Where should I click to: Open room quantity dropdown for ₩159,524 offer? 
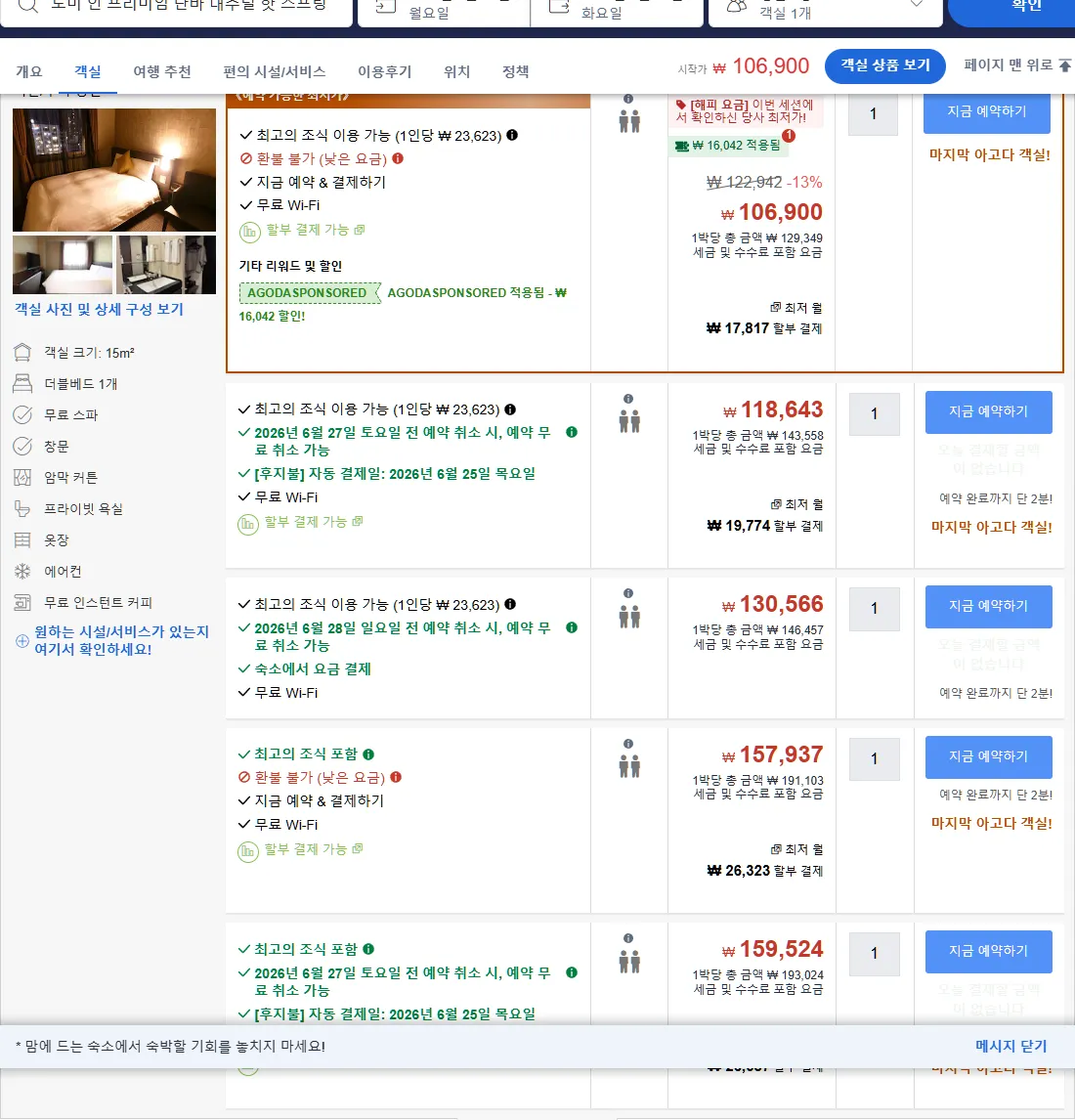tap(875, 954)
